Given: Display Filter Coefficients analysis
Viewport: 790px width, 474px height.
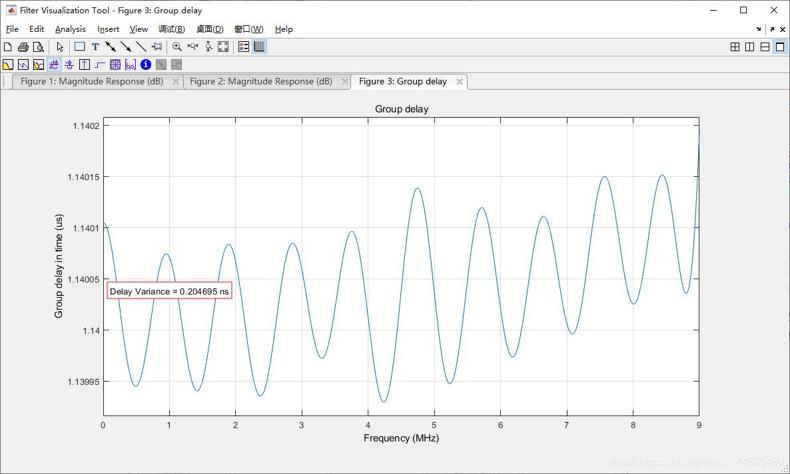Looking at the screenshot, I should click(130, 64).
